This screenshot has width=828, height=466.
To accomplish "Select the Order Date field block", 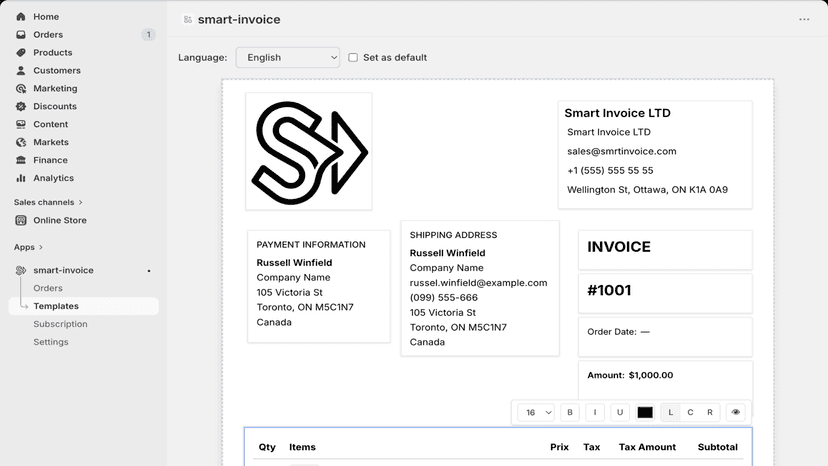I will click(x=665, y=337).
